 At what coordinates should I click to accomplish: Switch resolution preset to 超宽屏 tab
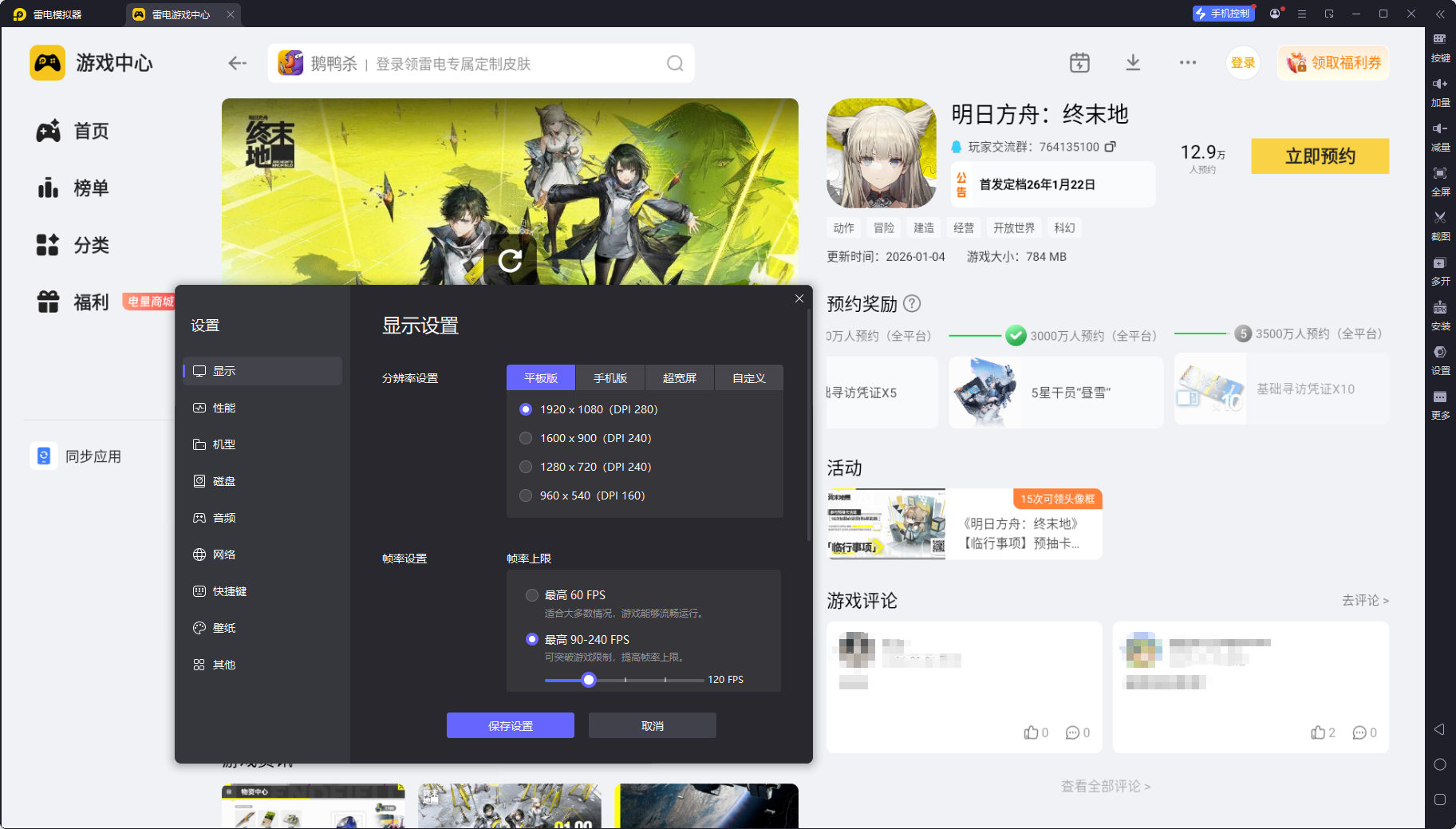[680, 378]
